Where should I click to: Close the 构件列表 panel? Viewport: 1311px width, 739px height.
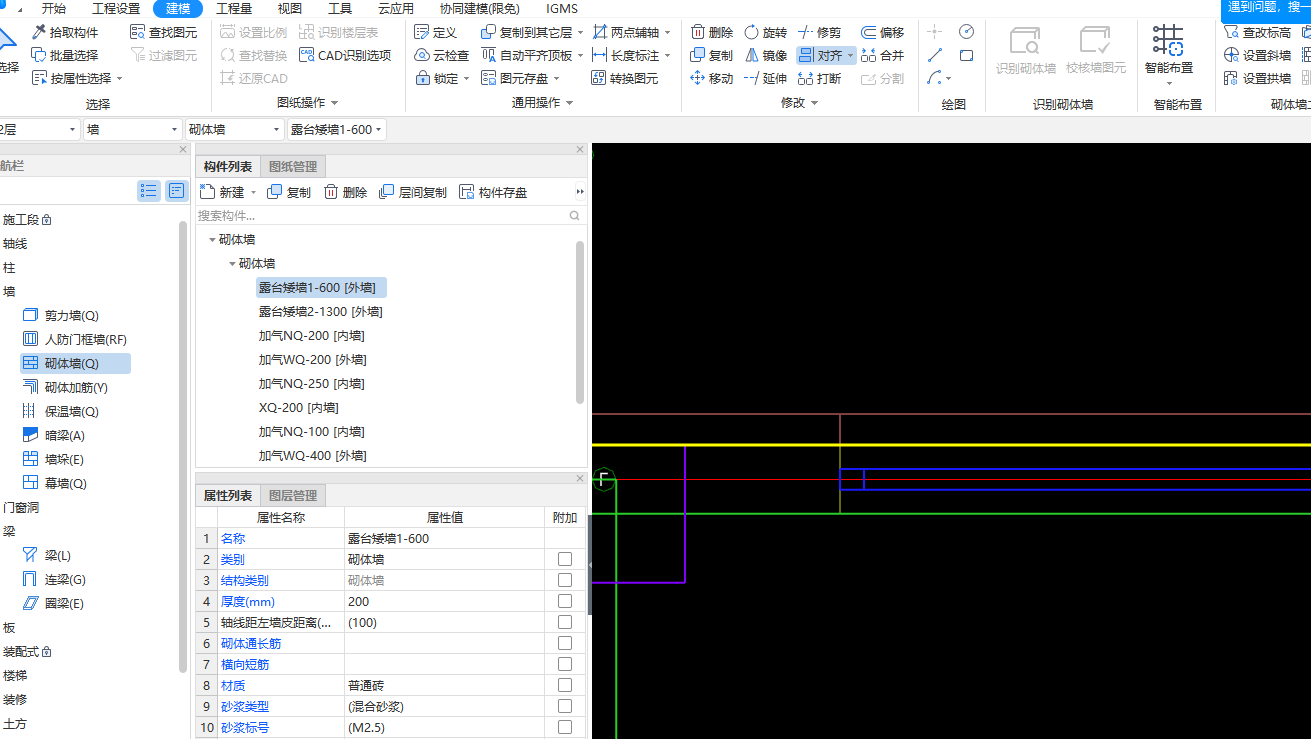pyautogui.click(x=579, y=150)
